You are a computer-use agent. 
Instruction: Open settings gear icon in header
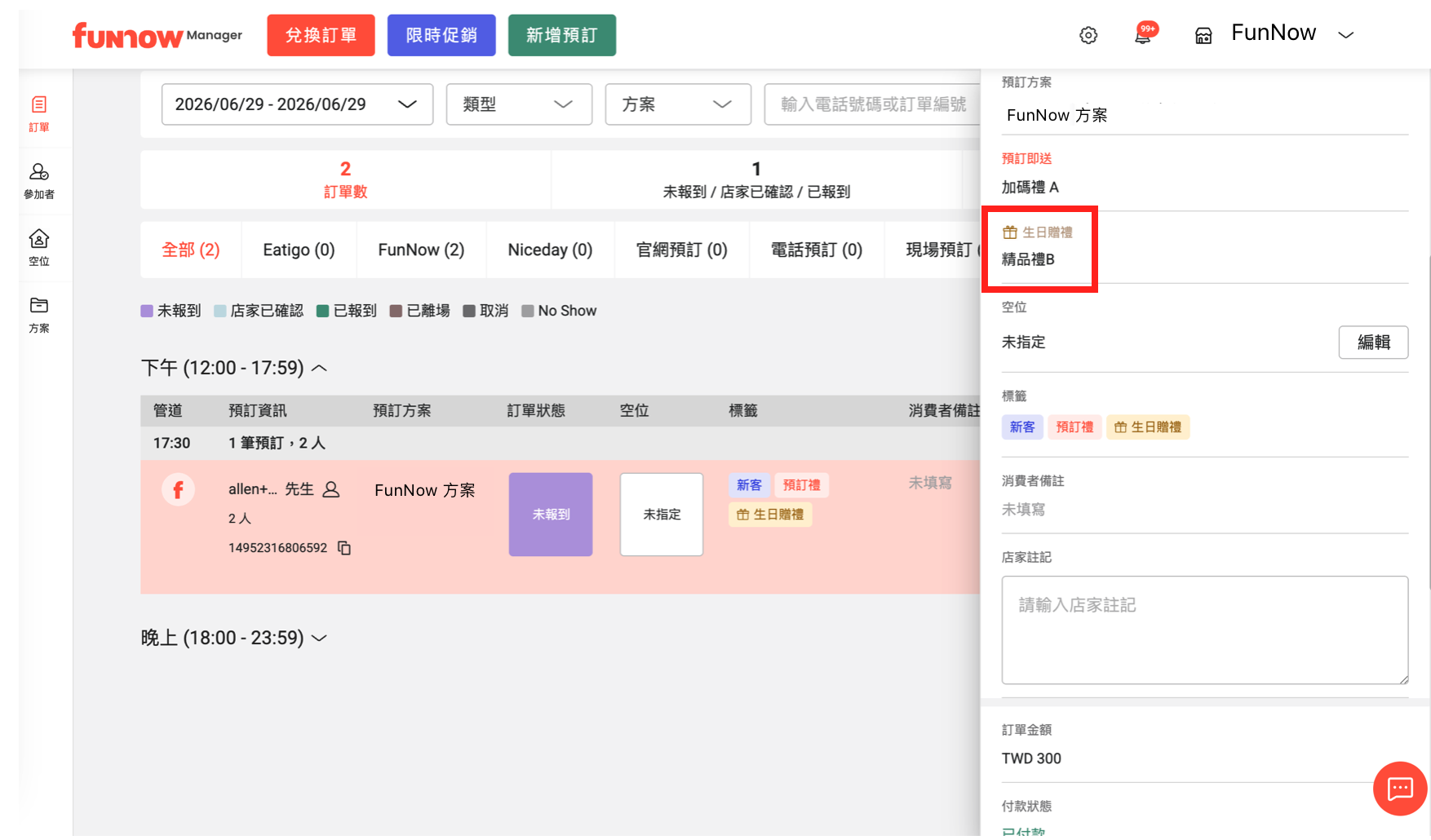(x=1088, y=35)
